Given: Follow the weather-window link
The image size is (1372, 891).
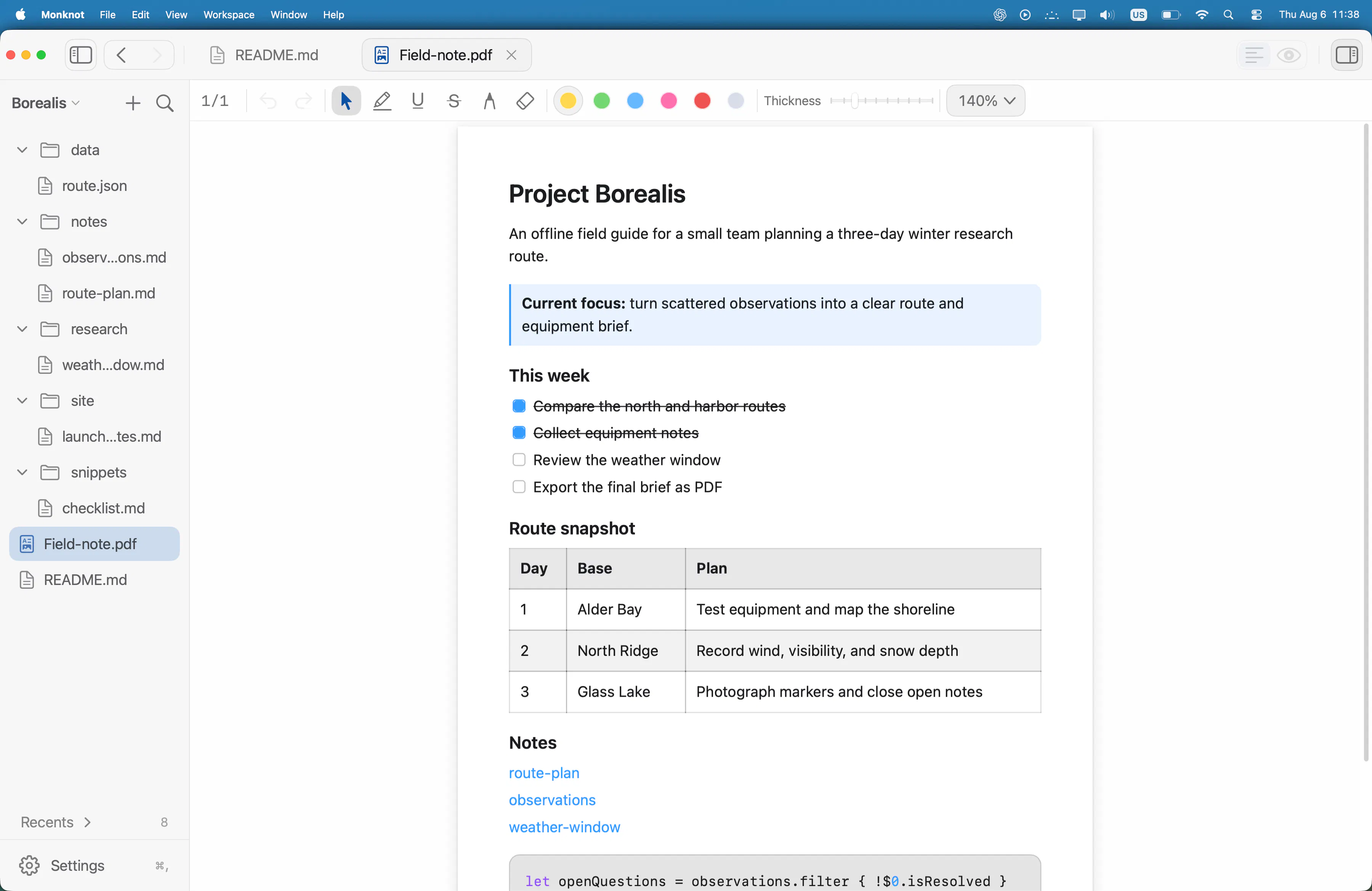Looking at the screenshot, I should pos(564,827).
